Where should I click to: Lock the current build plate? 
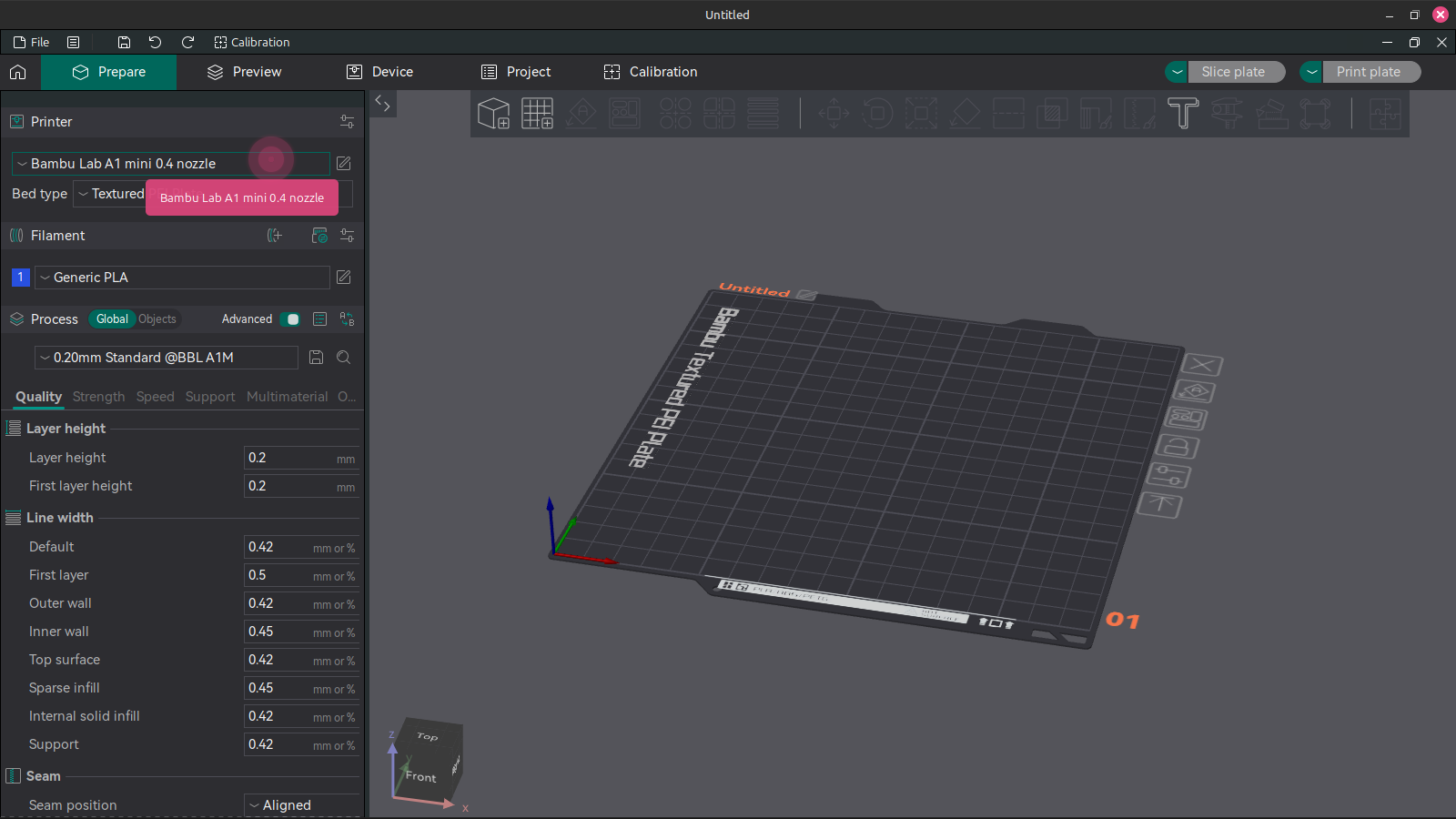(1178, 447)
